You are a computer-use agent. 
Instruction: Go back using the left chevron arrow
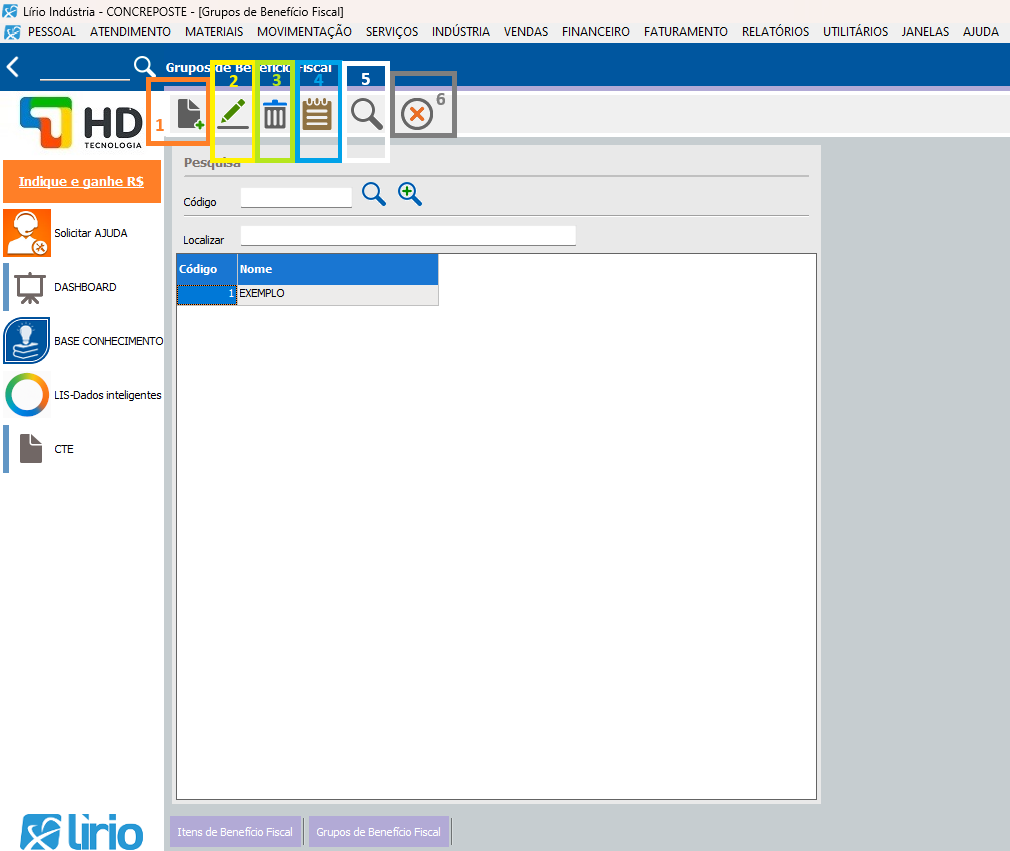13,67
